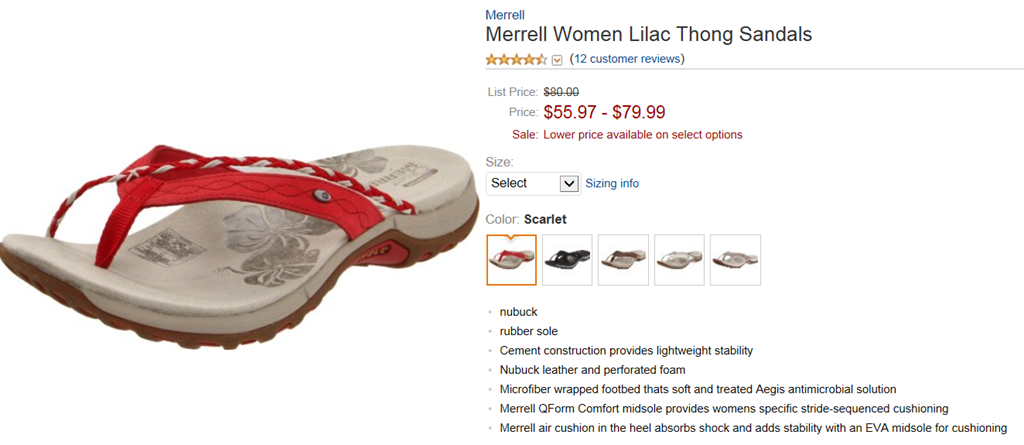This screenshot has width=1024, height=445.
Task: Open the Size Select dropdown
Action: pyautogui.click(x=533, y=183)
